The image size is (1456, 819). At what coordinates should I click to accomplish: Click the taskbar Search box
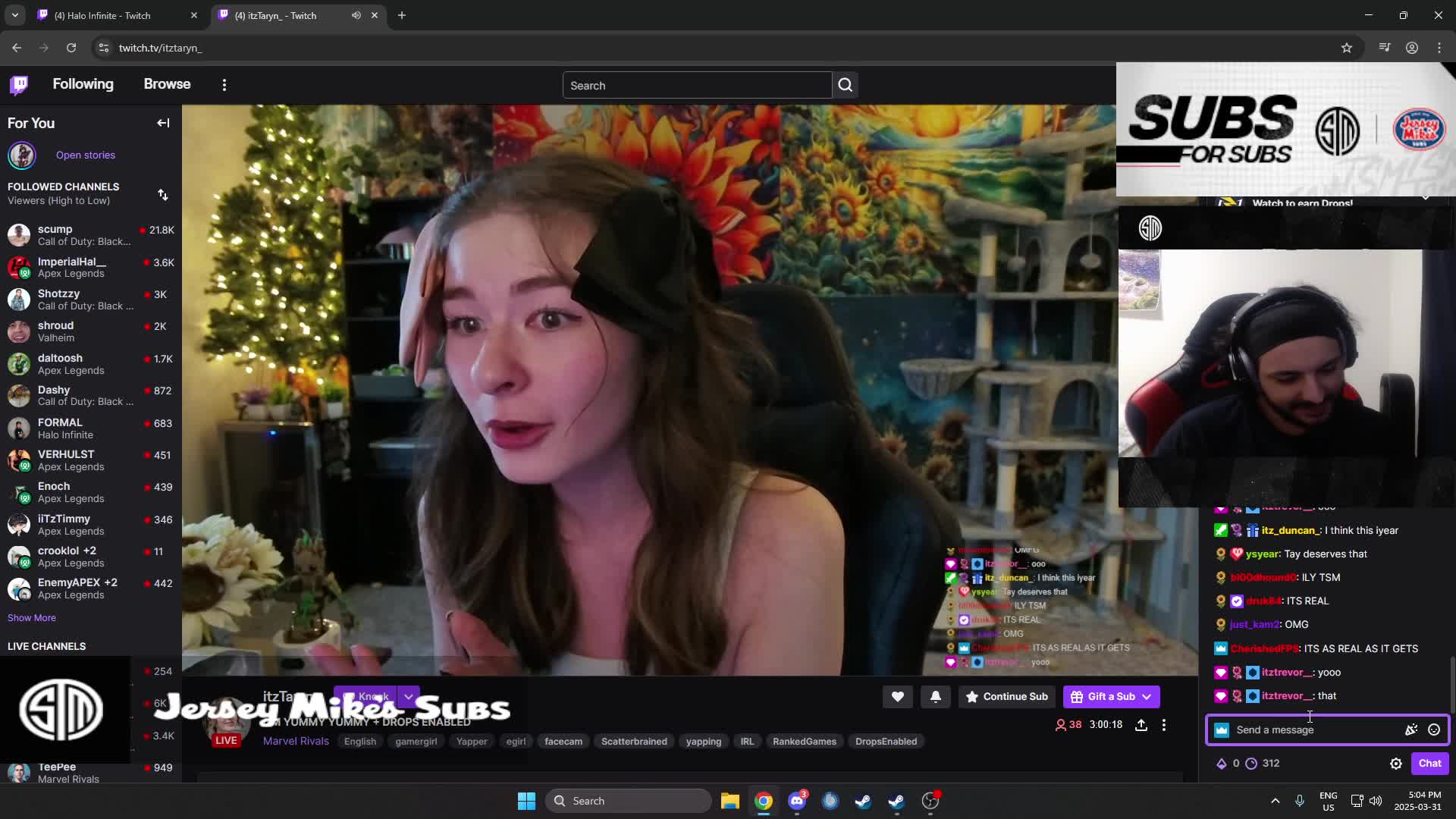pos(629,801)
